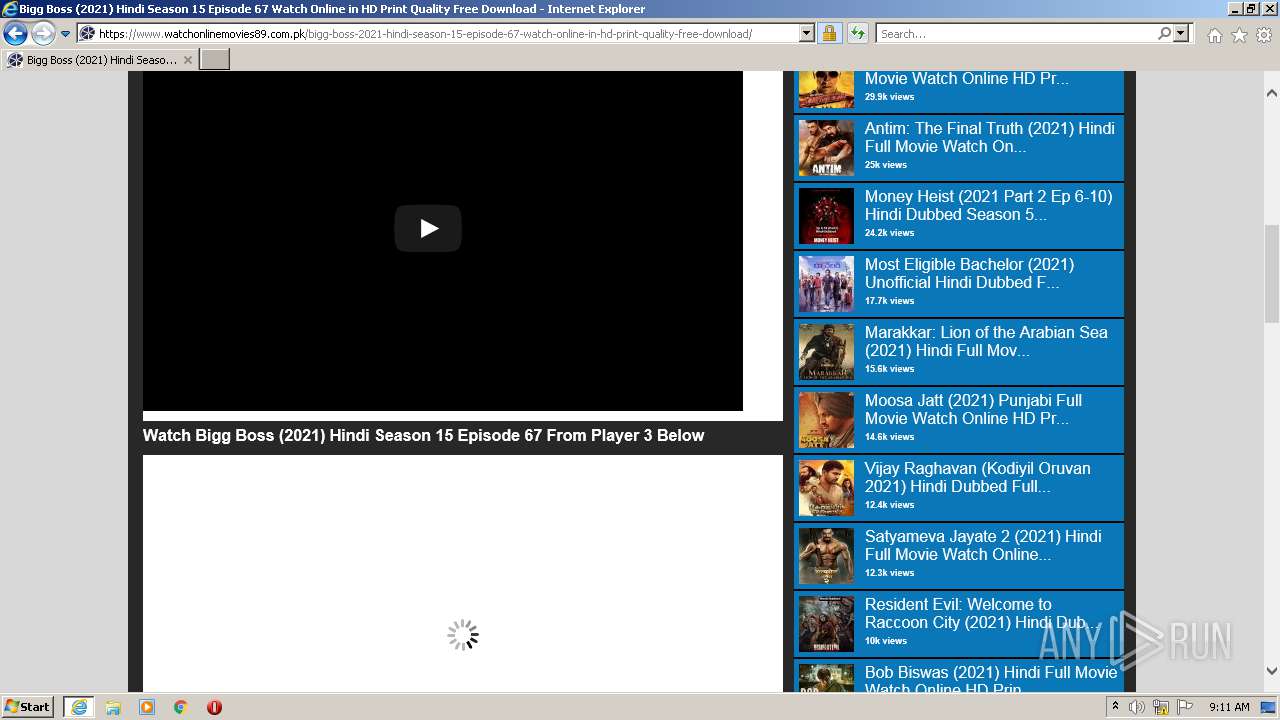Play the video in the black player
1280x720 pixels.
point(428,229)
